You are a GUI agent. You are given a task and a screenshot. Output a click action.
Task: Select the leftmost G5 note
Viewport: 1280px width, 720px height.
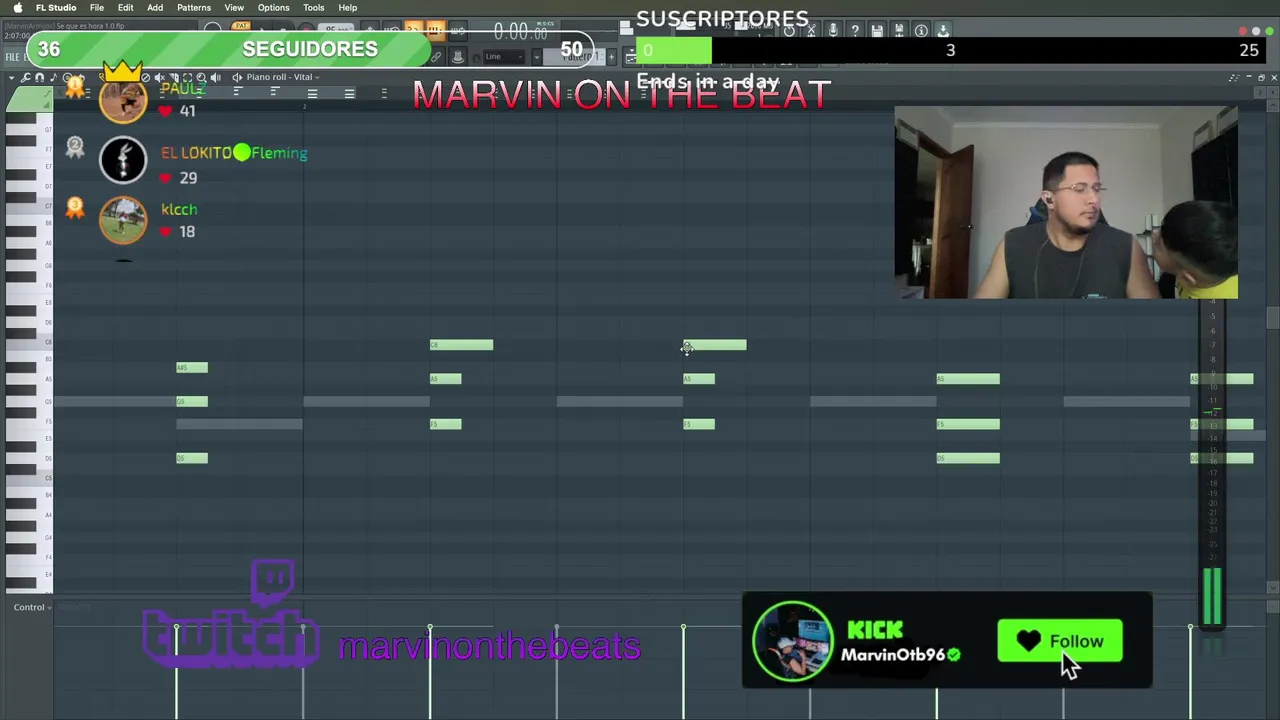coord(192,402)
